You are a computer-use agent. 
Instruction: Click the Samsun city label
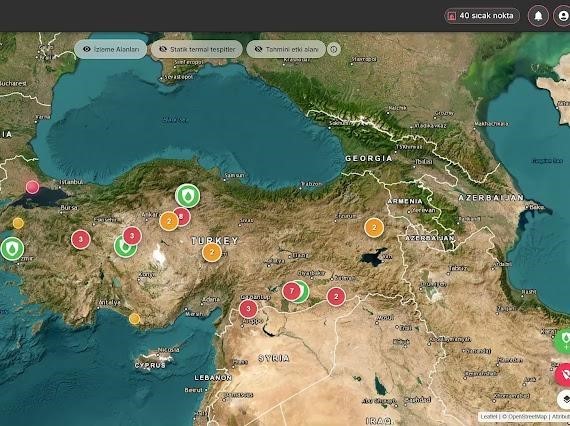click(x=235, y=175)
